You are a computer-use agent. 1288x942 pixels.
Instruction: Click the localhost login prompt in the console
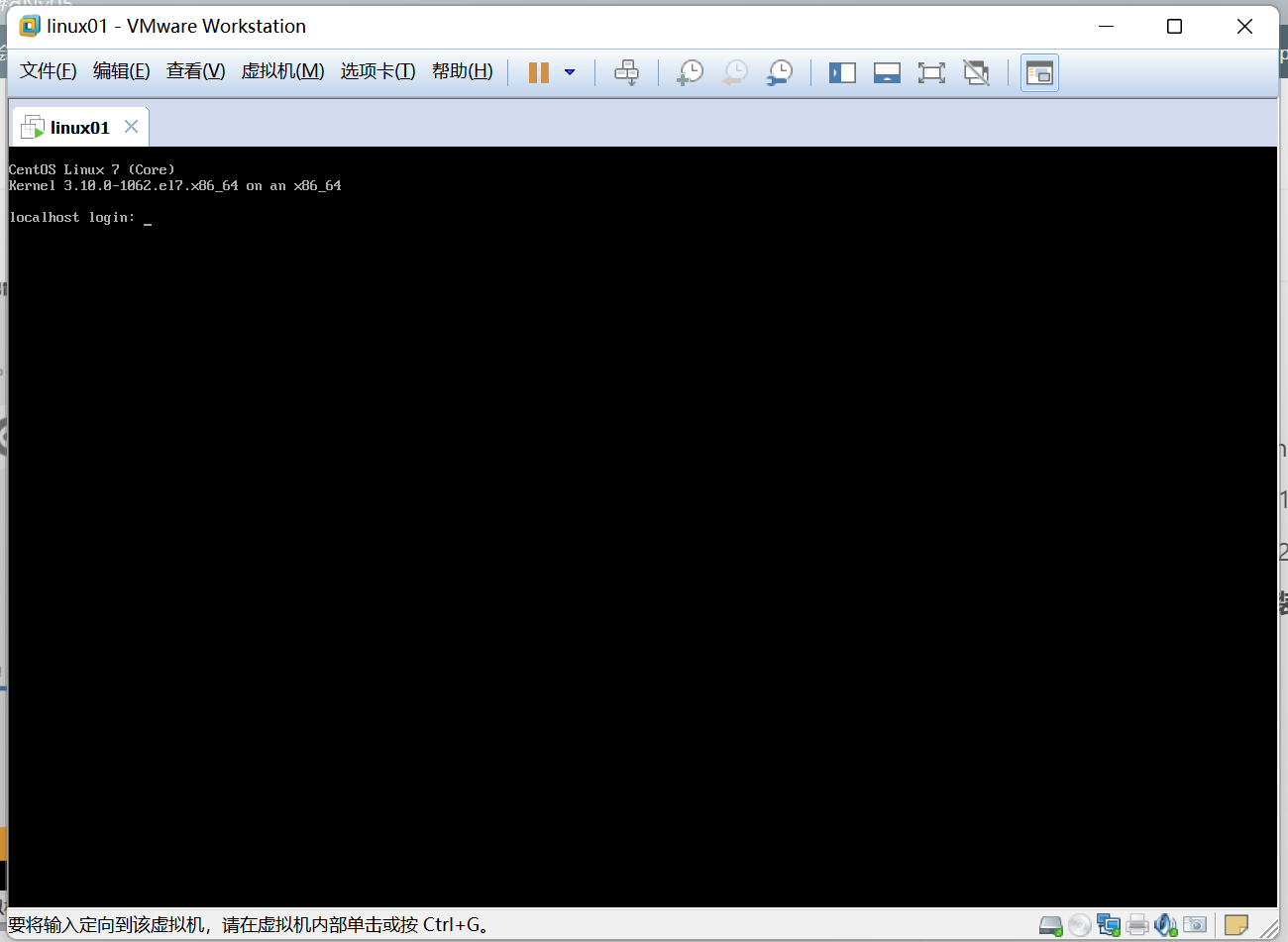click(72, 217)
